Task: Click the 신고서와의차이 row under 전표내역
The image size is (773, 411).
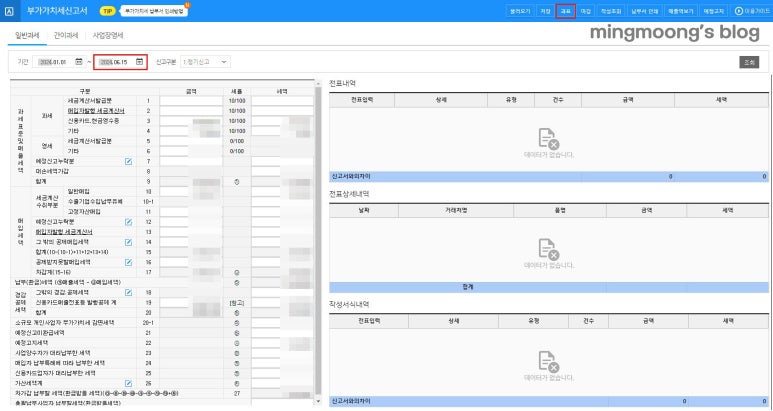Action: [x=549, y=176]
